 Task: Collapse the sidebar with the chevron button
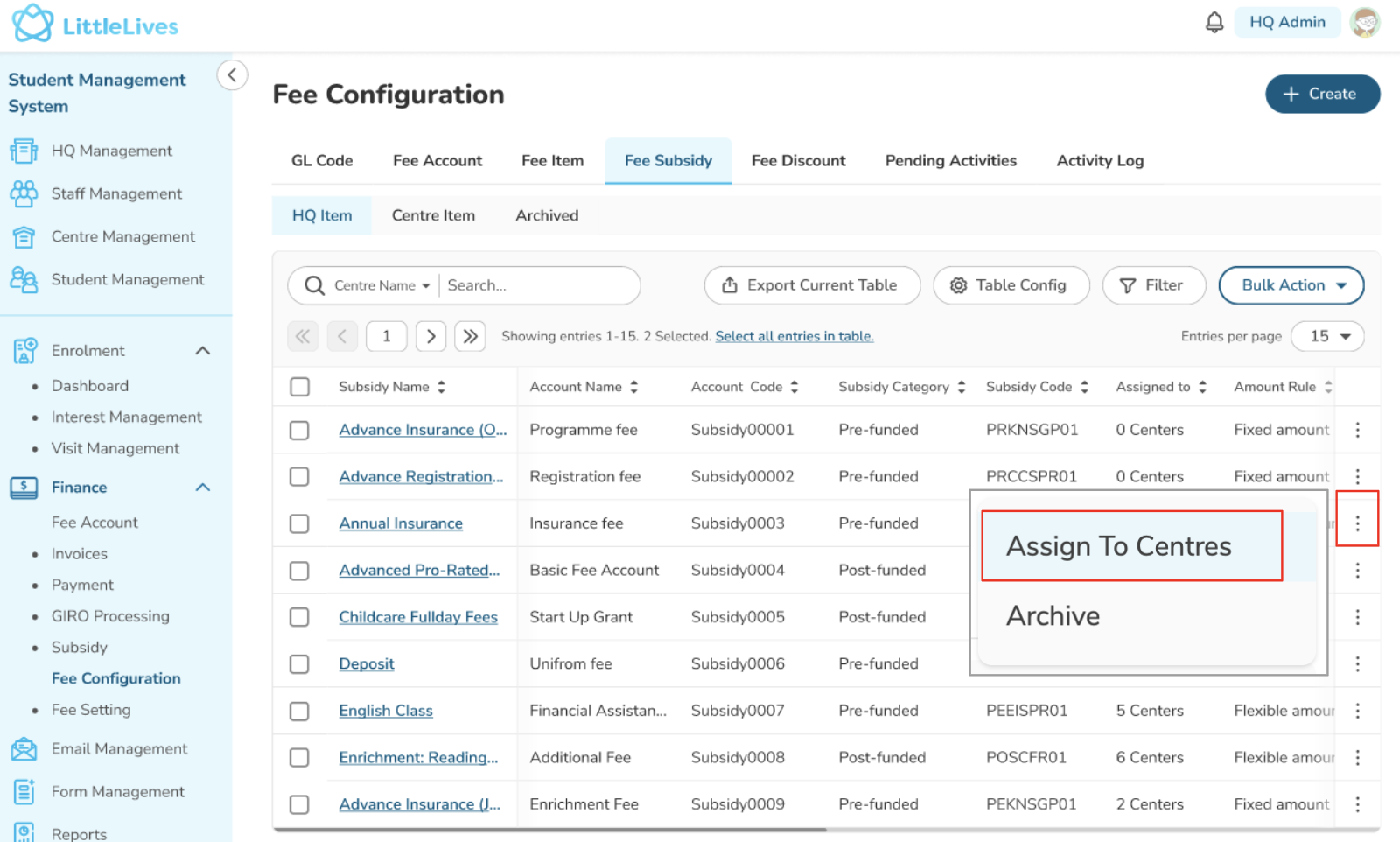[232, 75]
